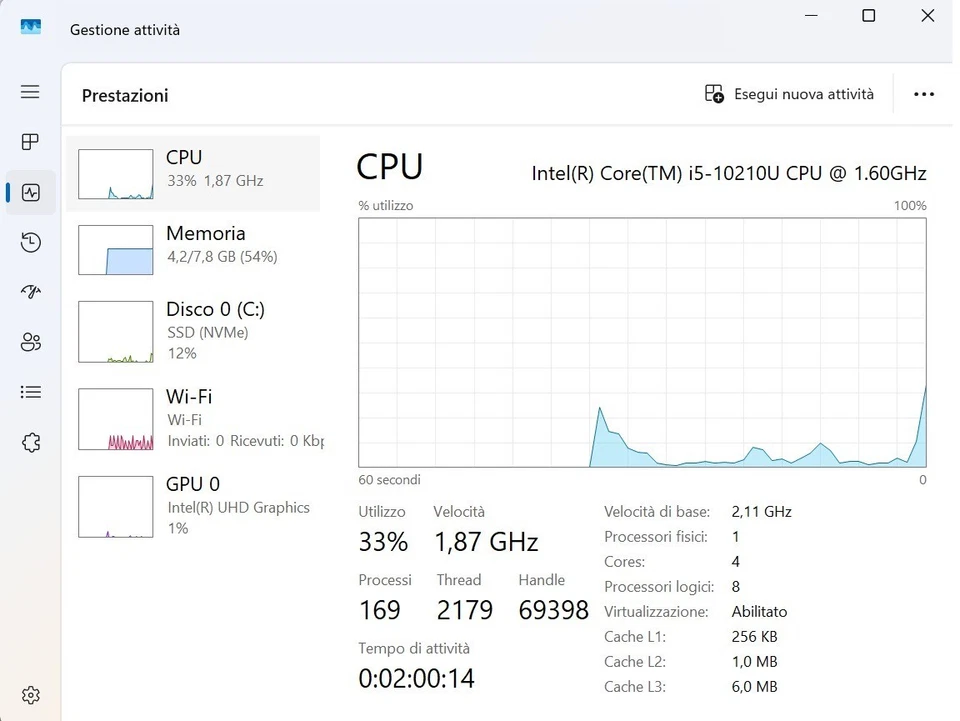This screenshot has width=960, height=721.
Task: Maximize the Gestione attività window
Action: point(869,16)
